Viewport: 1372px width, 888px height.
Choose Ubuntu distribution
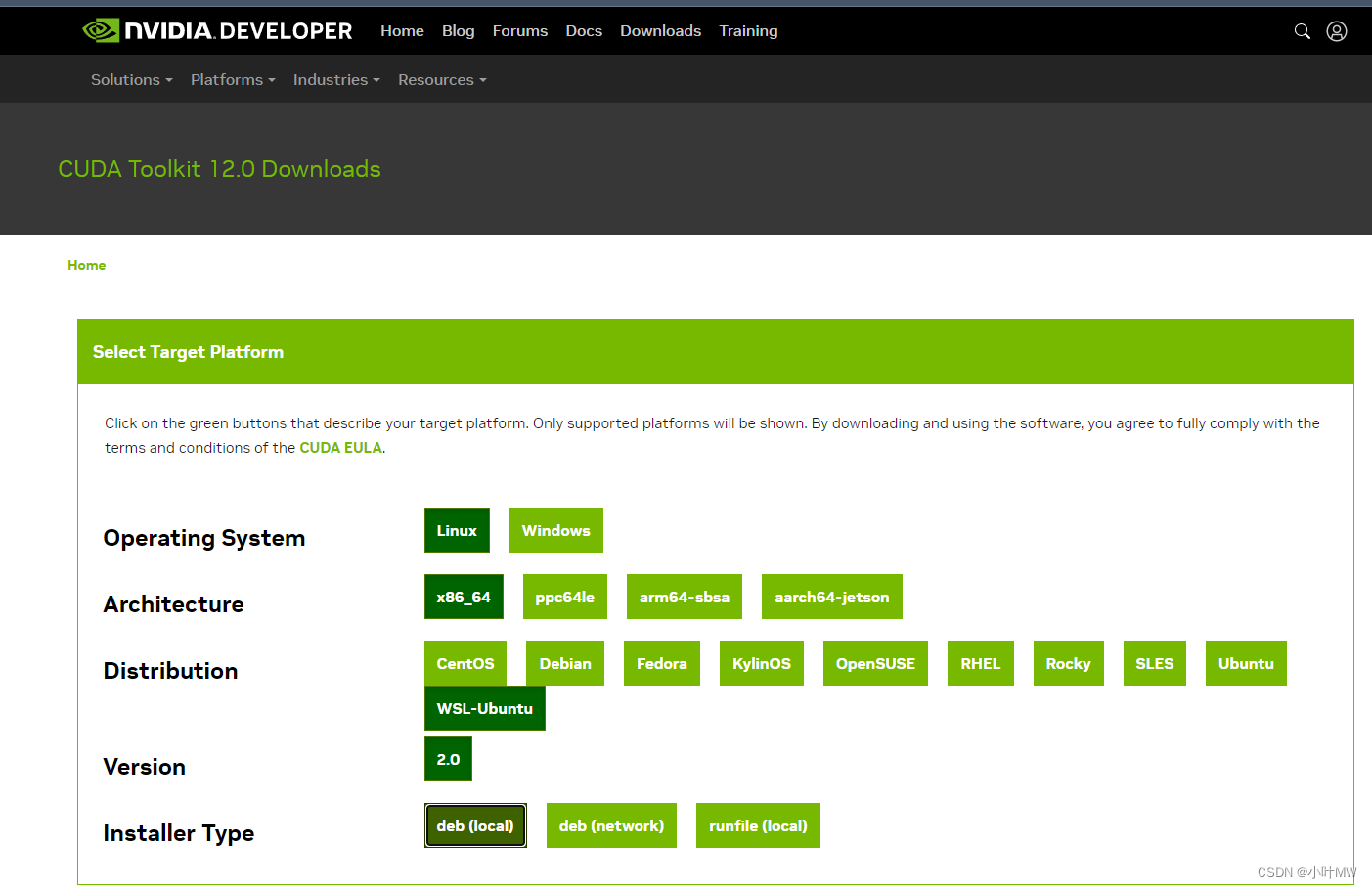coord(1246,663)
